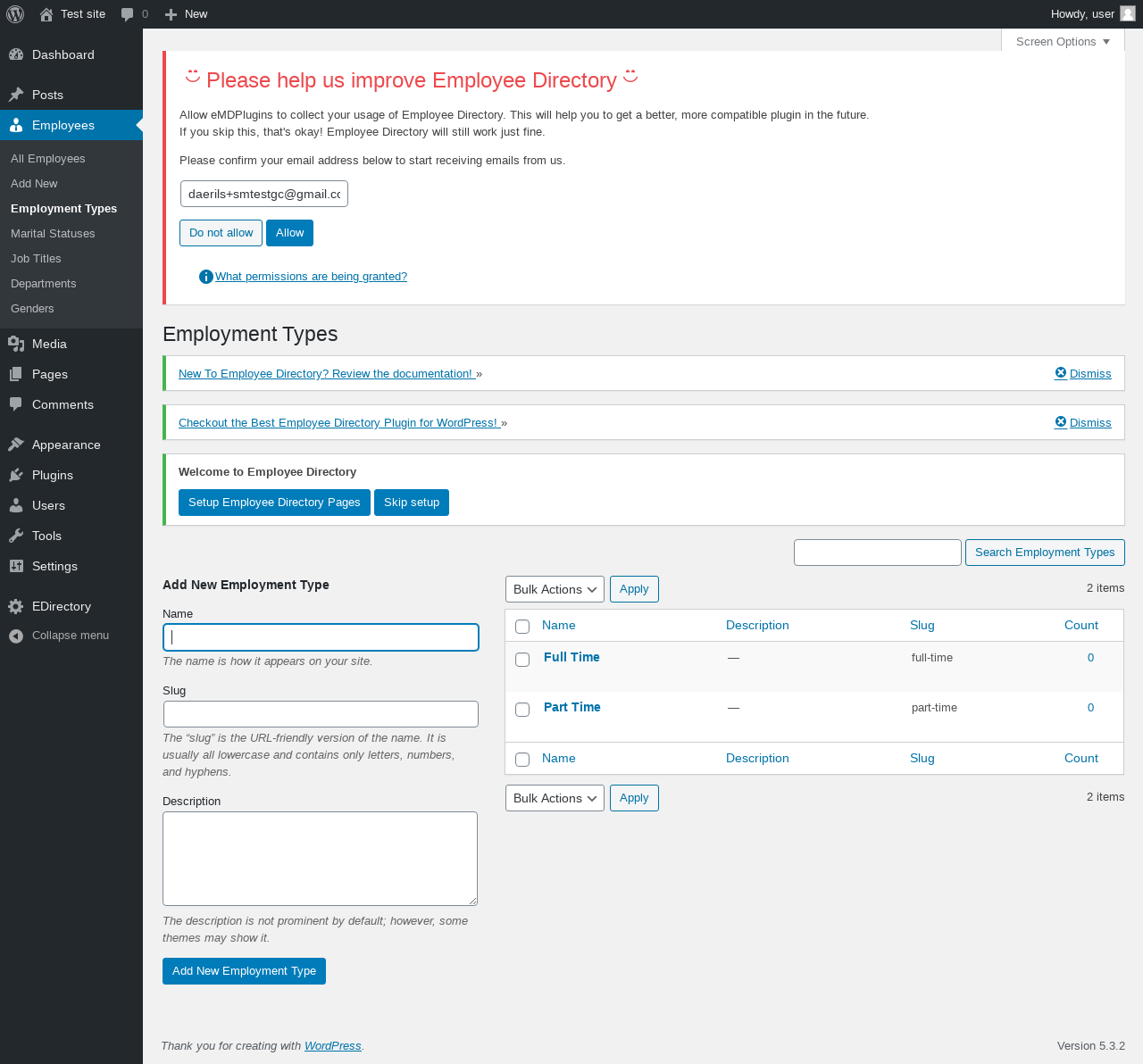Click the Part Time count value 0

pyautogui.click(x=1090, y=708)
